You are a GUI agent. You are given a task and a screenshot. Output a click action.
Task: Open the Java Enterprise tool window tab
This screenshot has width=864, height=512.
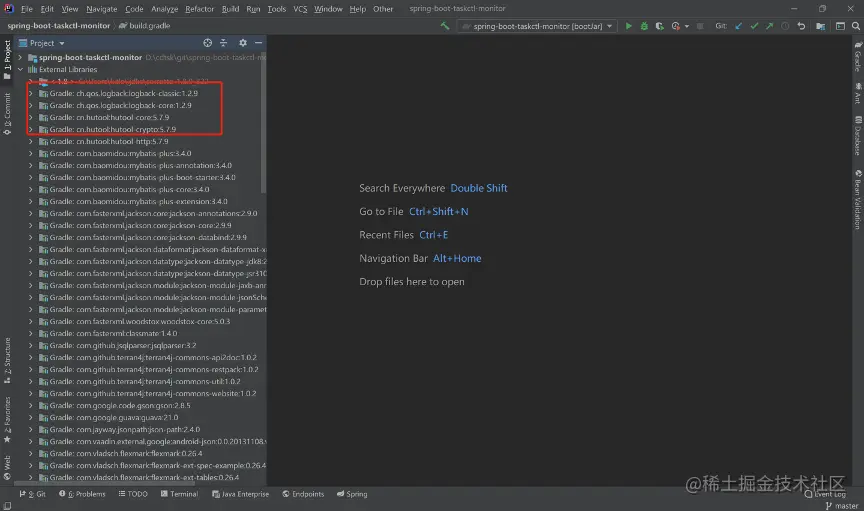click(240, 494)
